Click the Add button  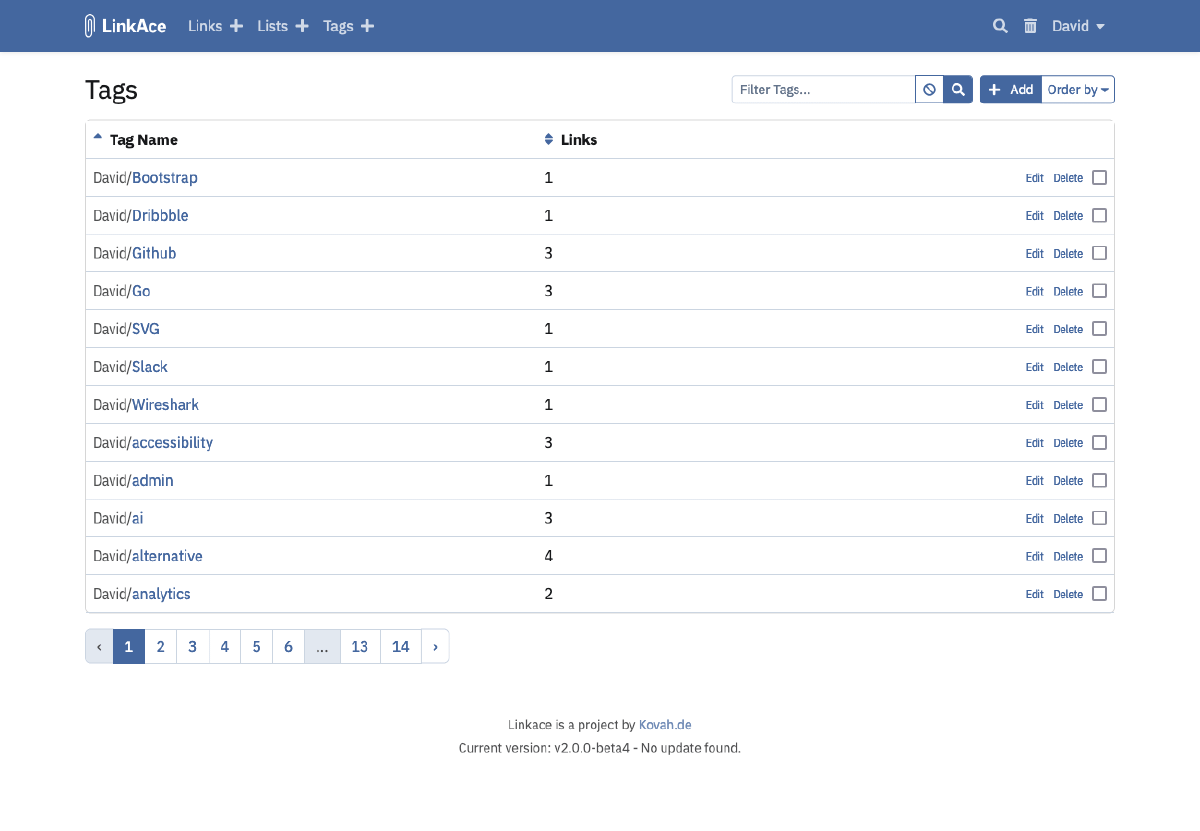1010,89
